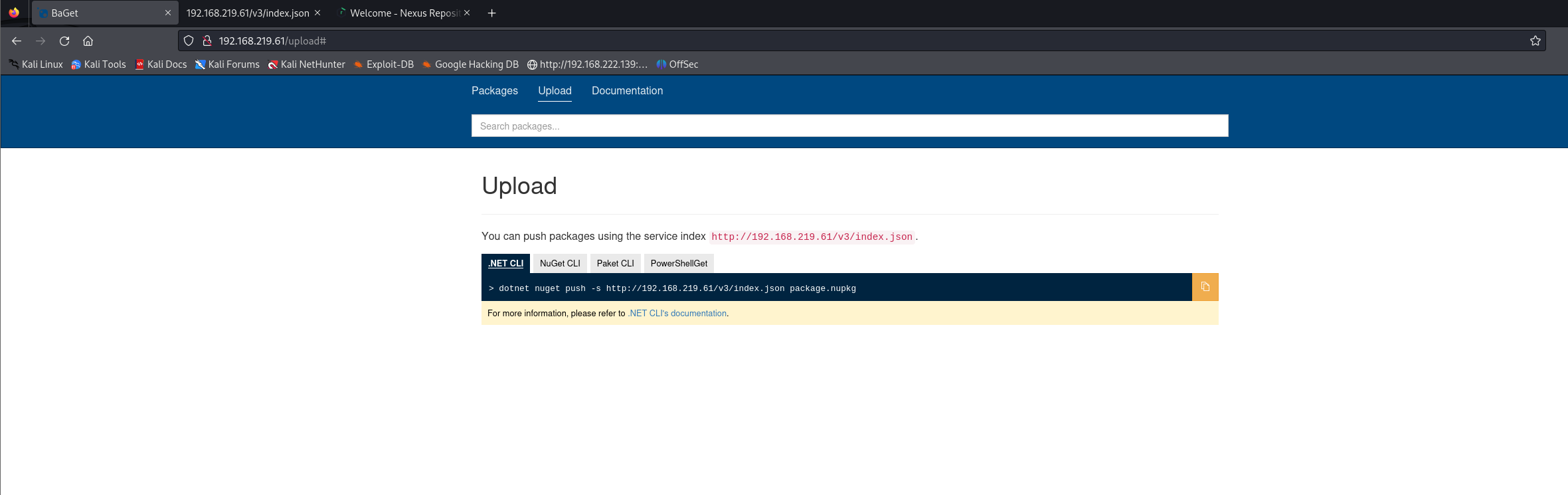Open a new browser tab
Viewport: 1568px width, 495px height.
point(491,13)
